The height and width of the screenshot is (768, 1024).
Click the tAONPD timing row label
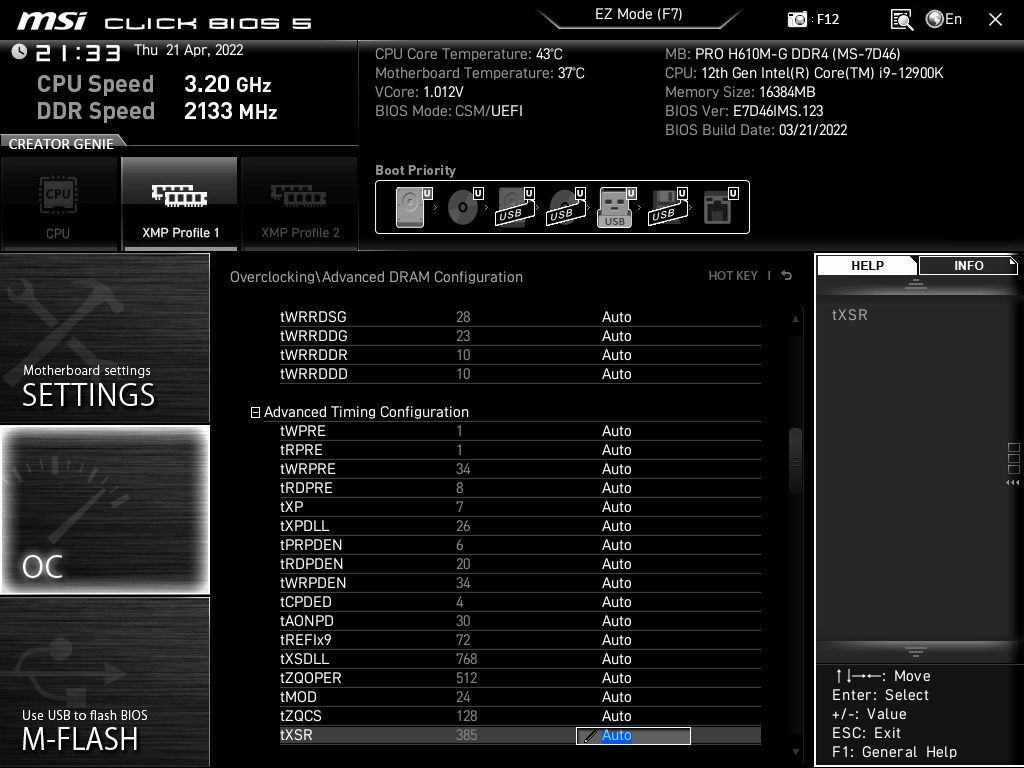tap(306, 620)
